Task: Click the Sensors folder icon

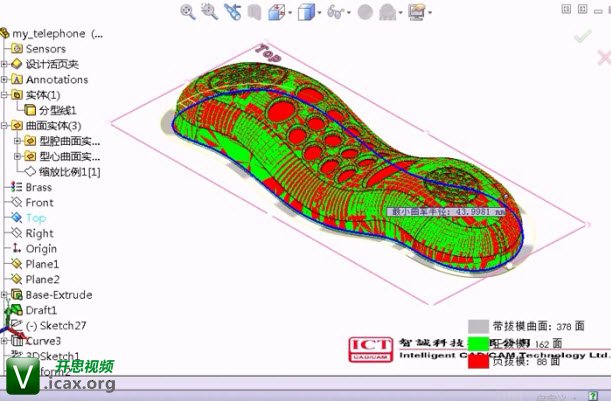Action: (x=17, y=49)
